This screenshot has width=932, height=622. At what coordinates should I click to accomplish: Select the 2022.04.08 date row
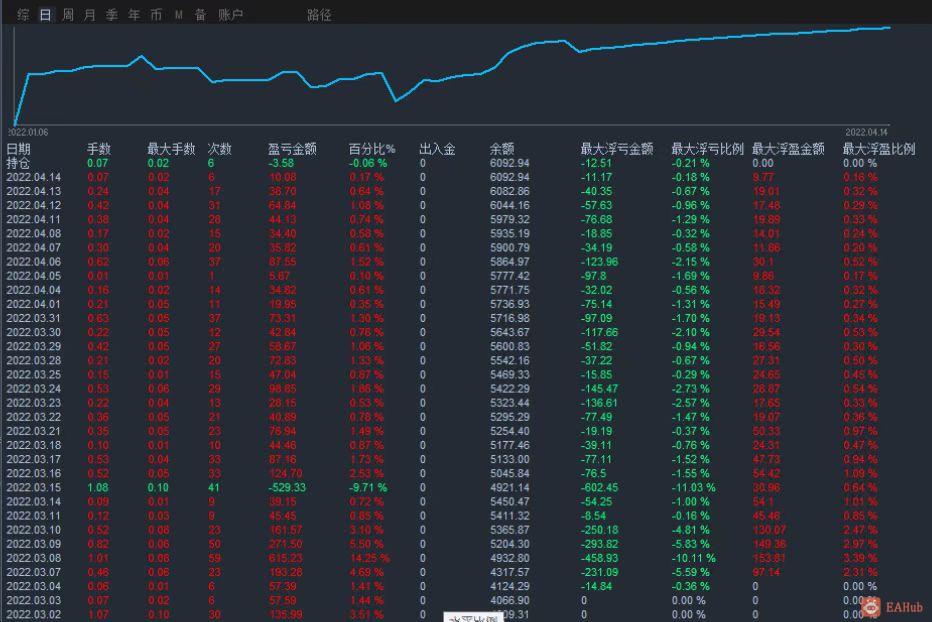pos(34,234)
